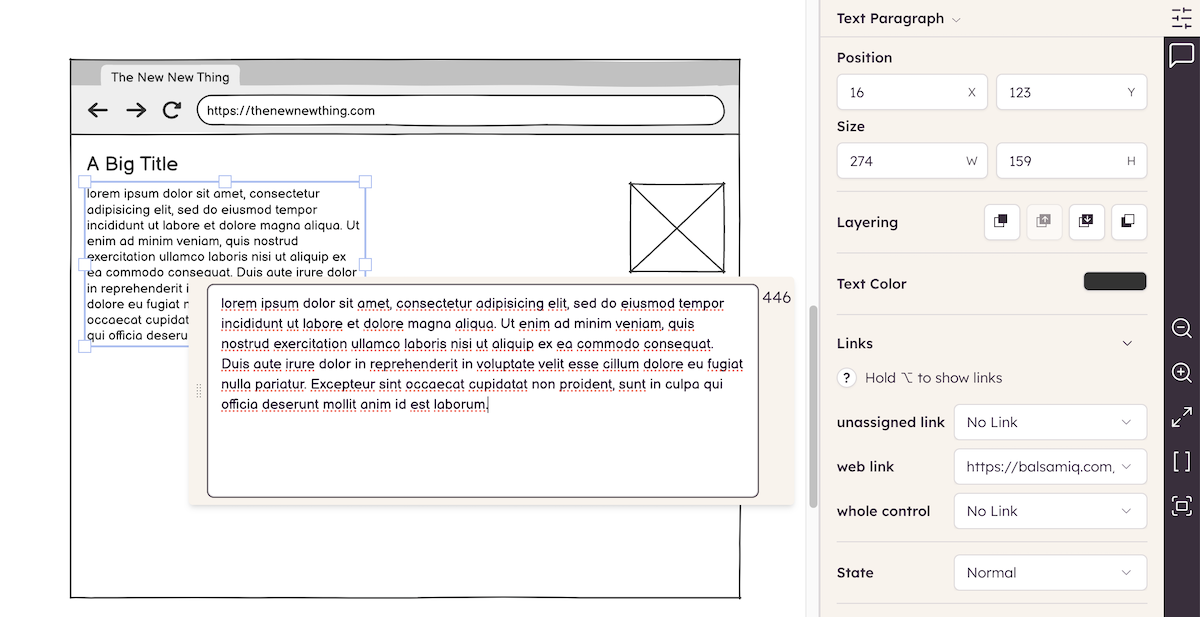Open the unassigned link dropdown

click(1050, 422)
